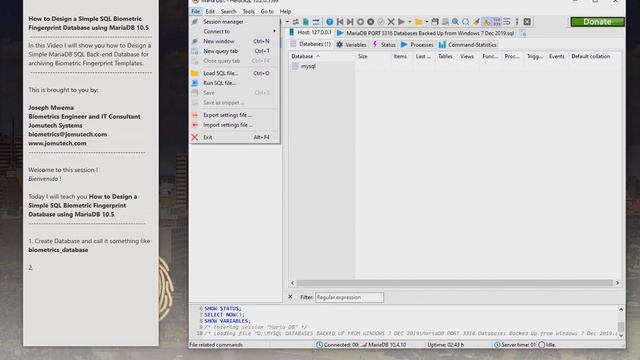Switch to the Status tab
The image size is (640, 360).
pyautogui.click(x=384, y=44)
